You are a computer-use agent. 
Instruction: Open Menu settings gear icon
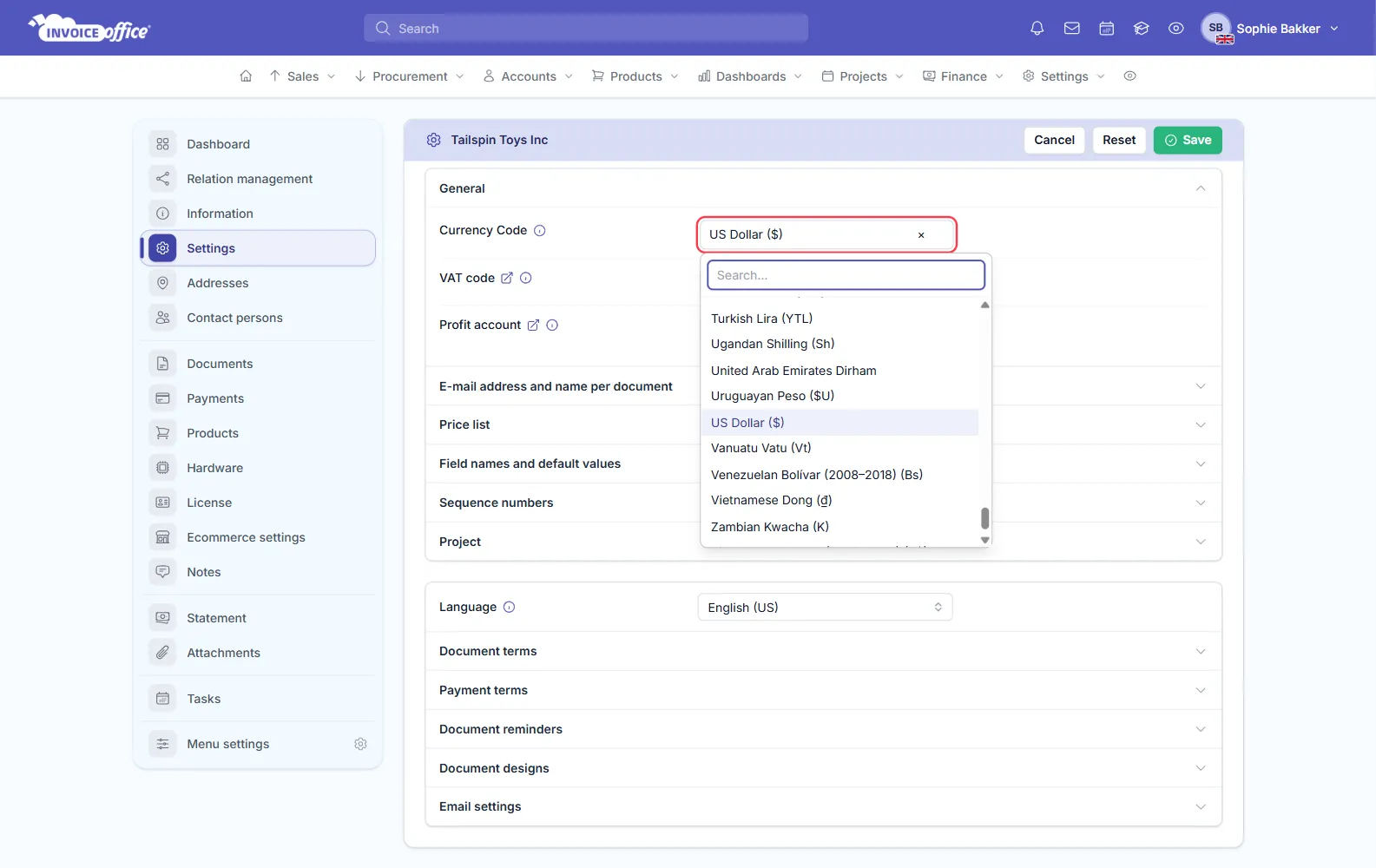tap(360, 744)
